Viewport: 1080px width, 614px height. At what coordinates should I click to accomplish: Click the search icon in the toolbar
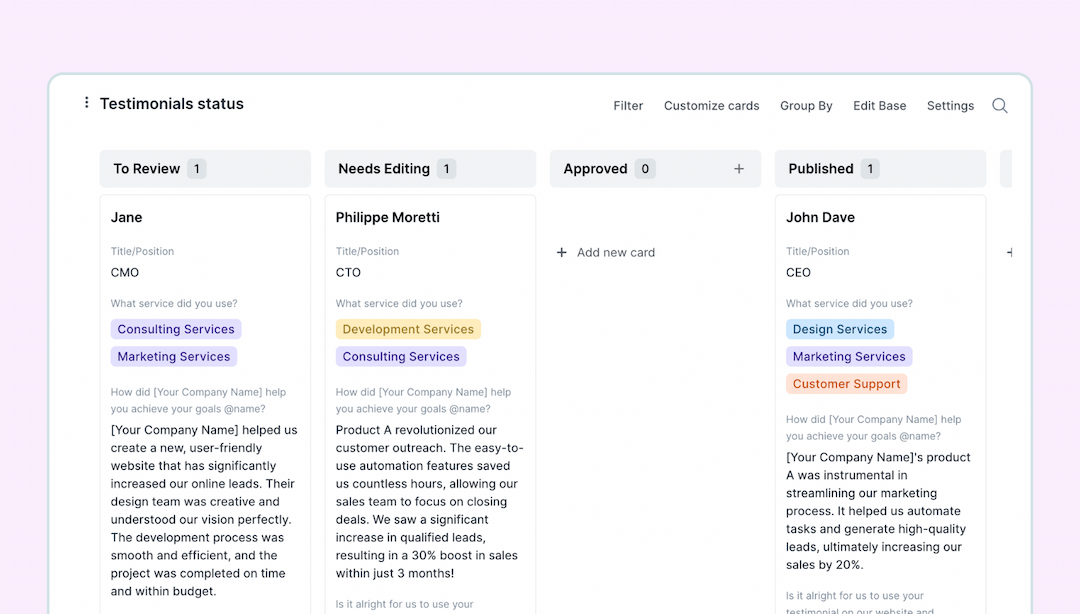[999, 105]
